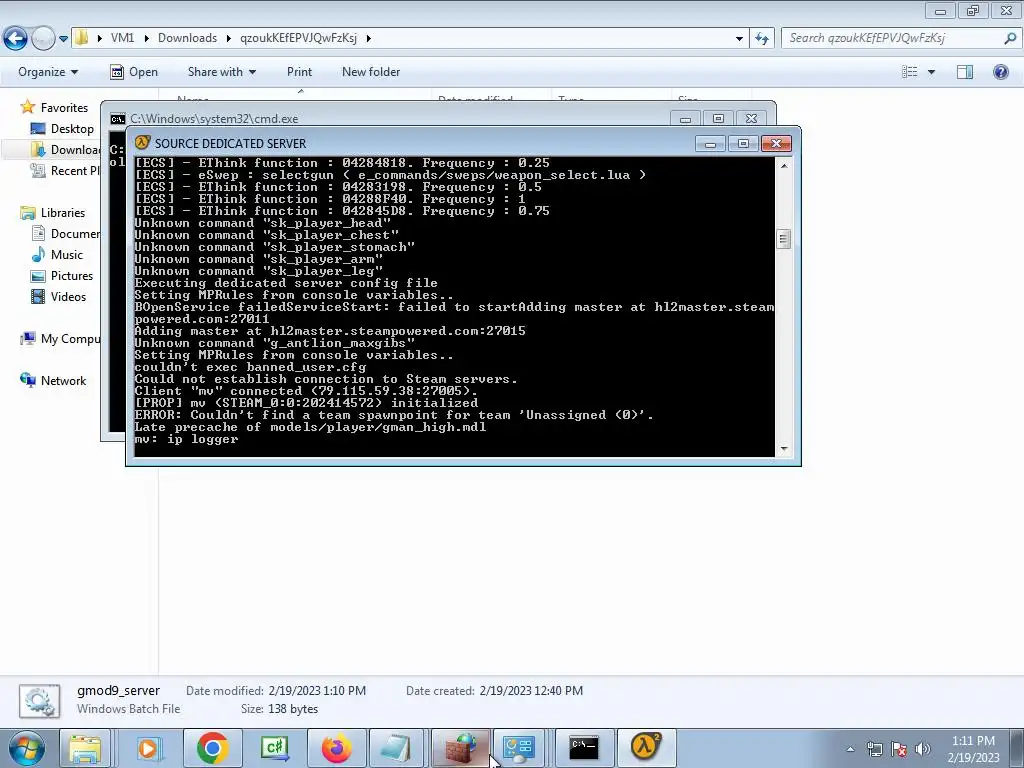Click Print in the Explorer toolbar
This screenshot has width=1024, height=768.
(299, 72)
